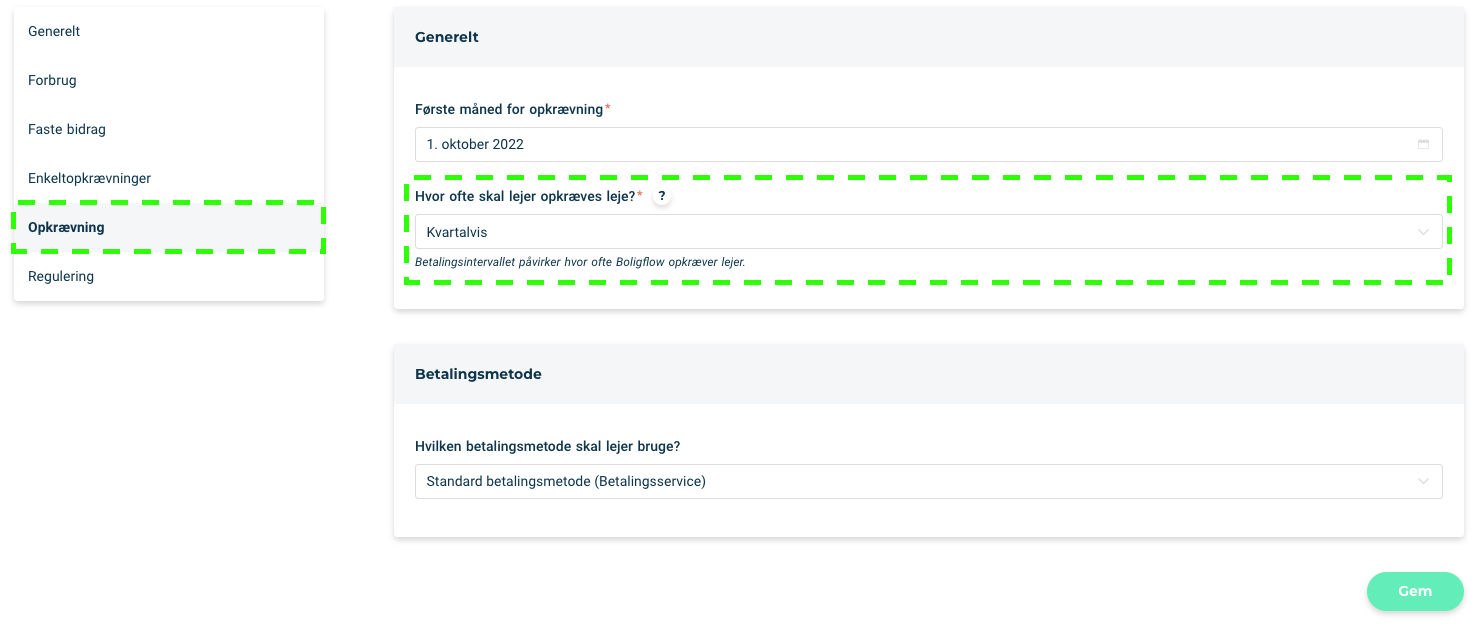The width and height of the screenshot is (1478, 631).
Task: Open the Generelt sidebar section
Action: [169, 31]
